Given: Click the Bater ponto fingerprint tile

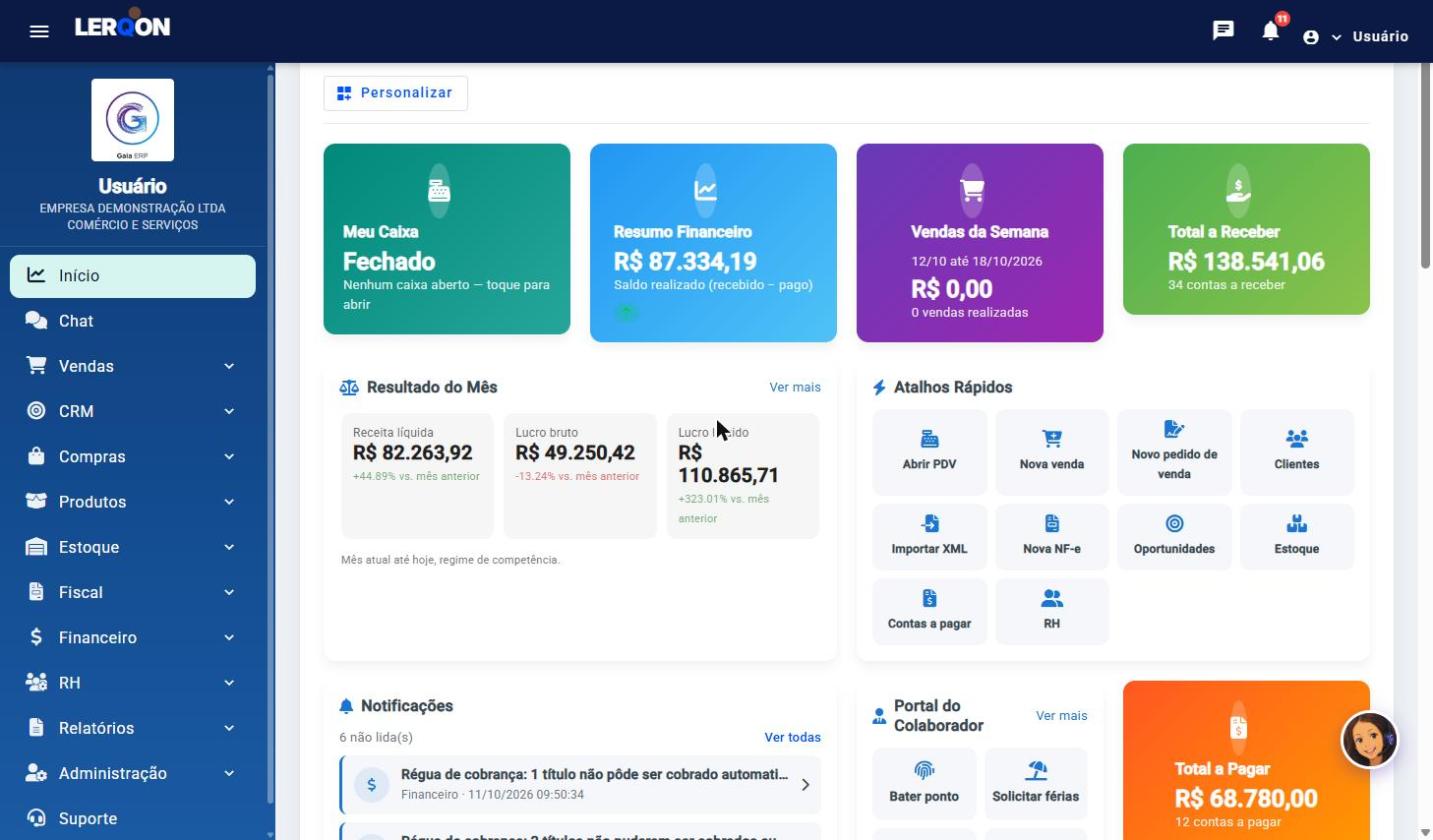Looking at the screenshot, I should 924,783.
